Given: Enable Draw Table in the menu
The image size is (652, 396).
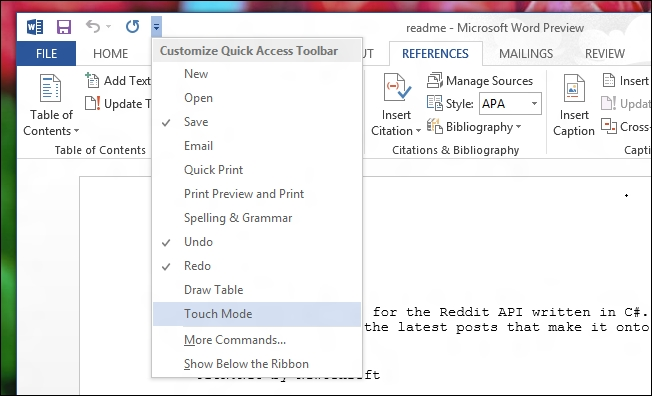Looking at the screenshot, I should tap(257, 290).
